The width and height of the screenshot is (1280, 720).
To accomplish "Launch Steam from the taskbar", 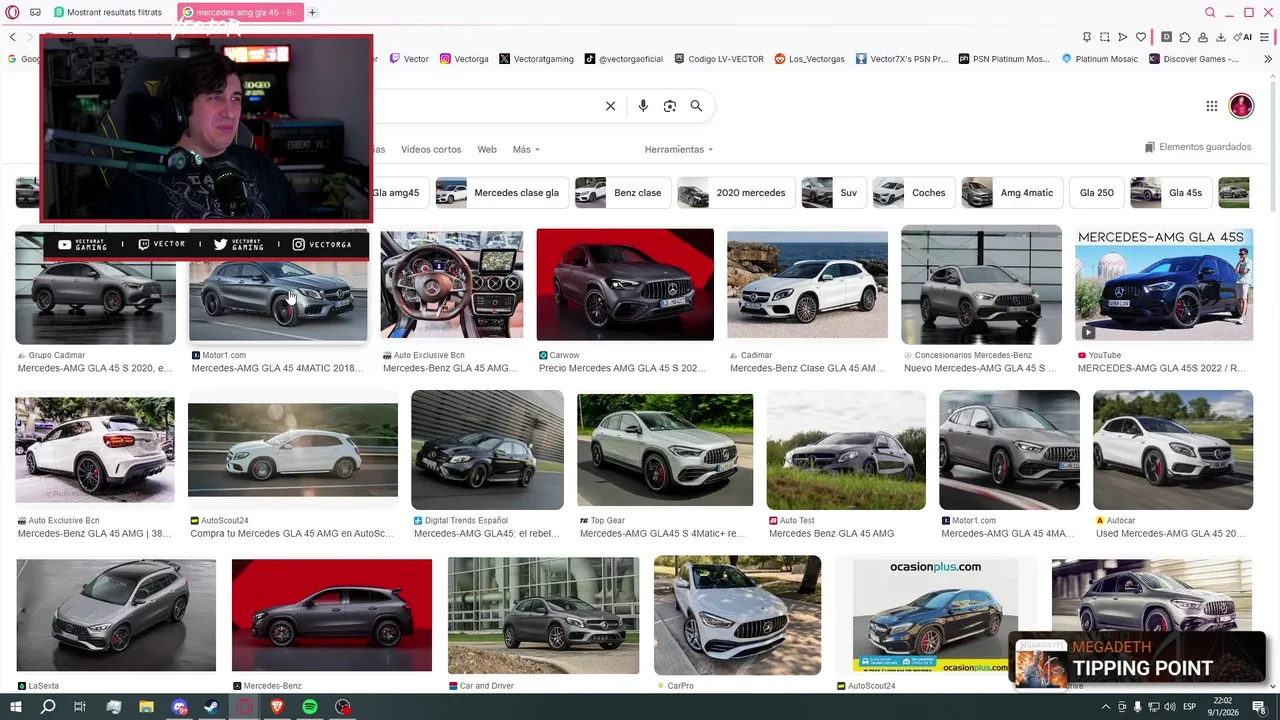I will pyautogui.click(x=212, y=707).
